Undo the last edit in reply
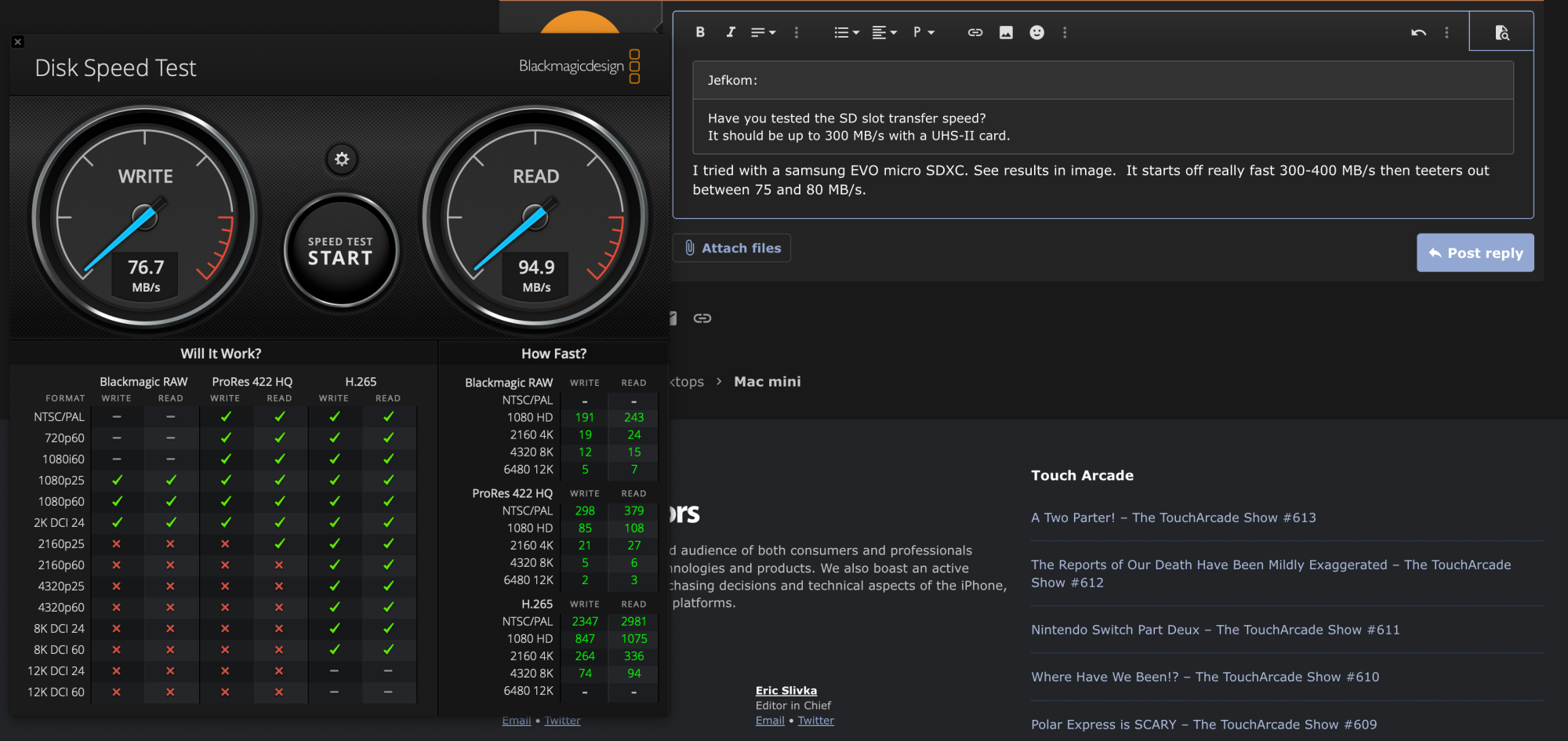1568x741 pixels. click(1418, 32)
